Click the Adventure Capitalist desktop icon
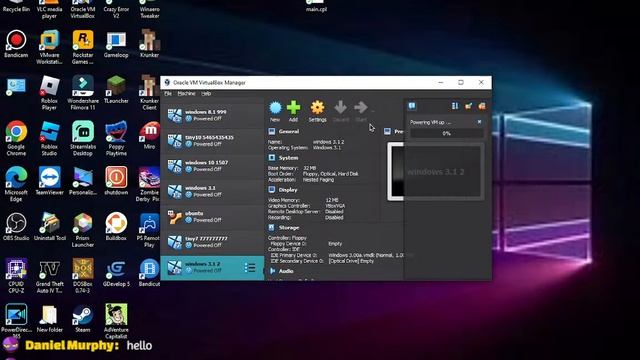Image resolution: width=640 pixels, height=360 pixels. (116, 322)
